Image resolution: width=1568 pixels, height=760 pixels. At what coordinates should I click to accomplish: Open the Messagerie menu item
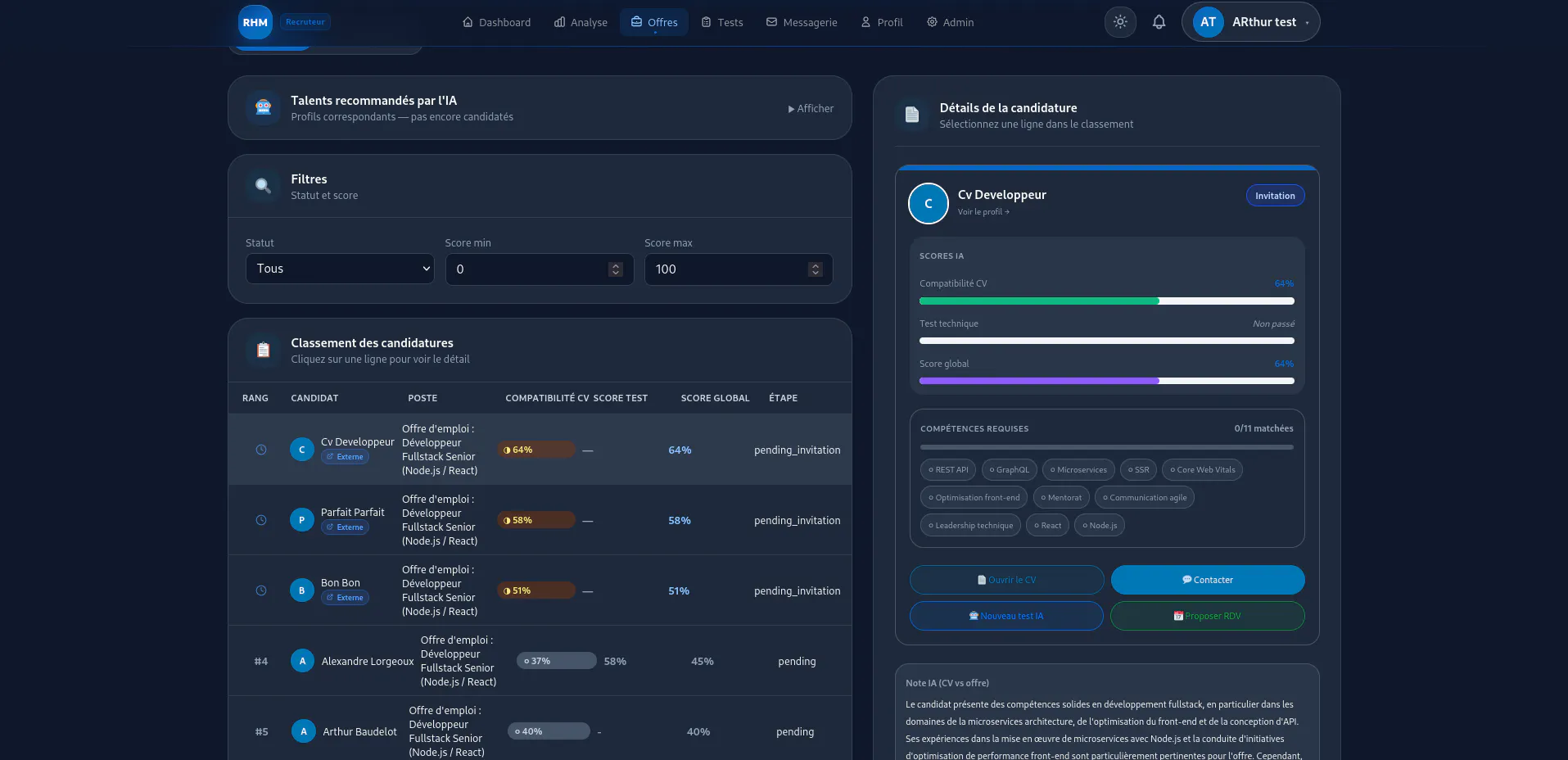click(x=802, y=22)
